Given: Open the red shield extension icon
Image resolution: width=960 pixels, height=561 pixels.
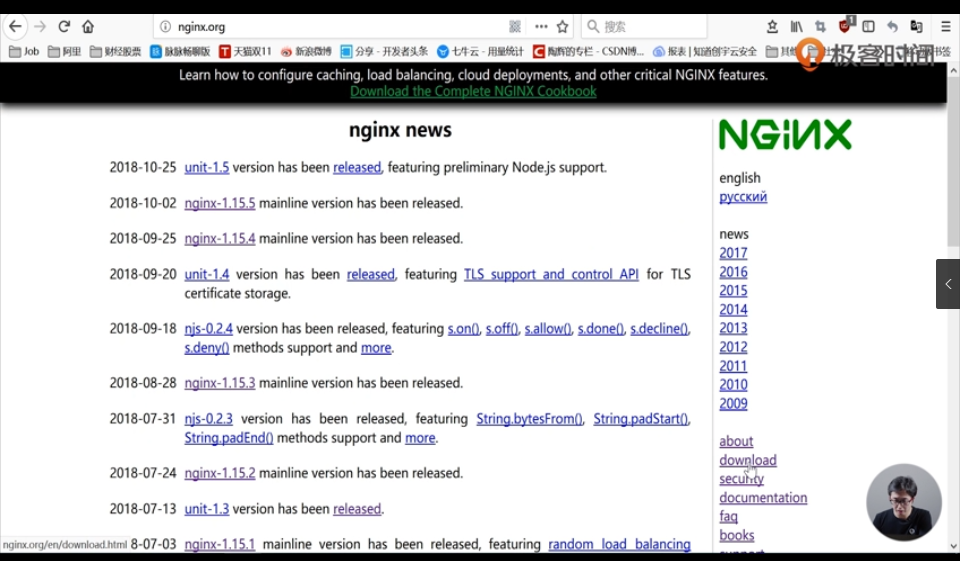Looking at the screenshot, I should tap(846, 25).
